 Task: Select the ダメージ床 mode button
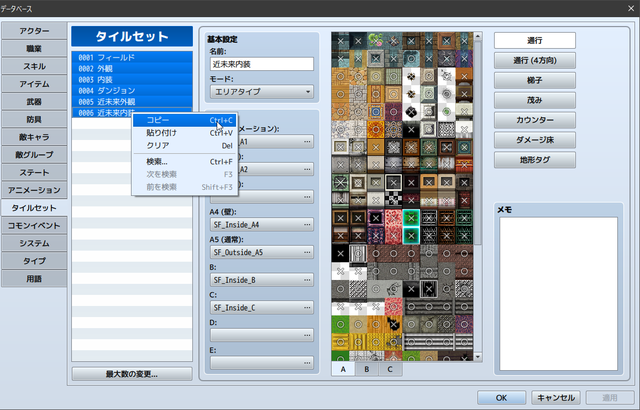(535, 140)
